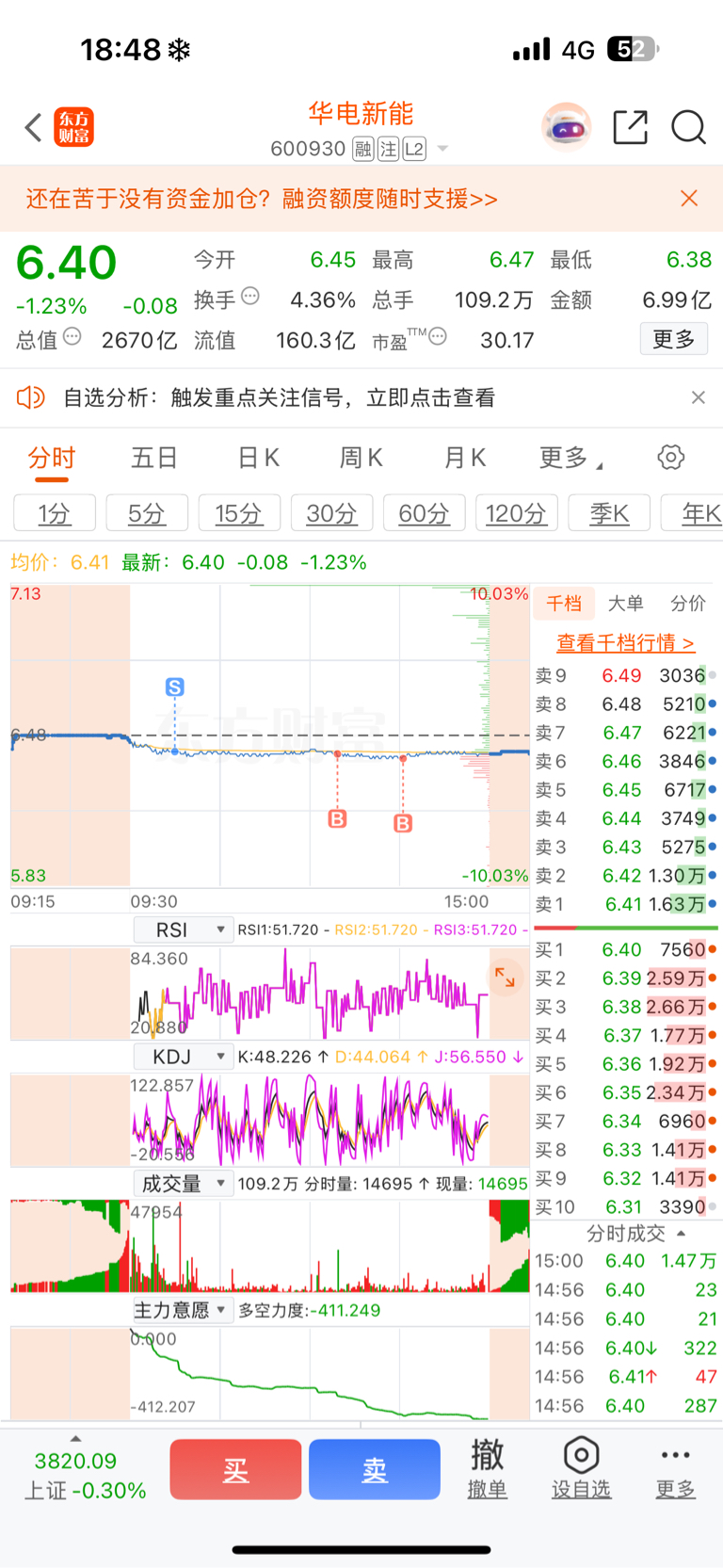Select the 120分 period button
The height and width of the screenshot is (1568, 723).
tap(516, 513)
